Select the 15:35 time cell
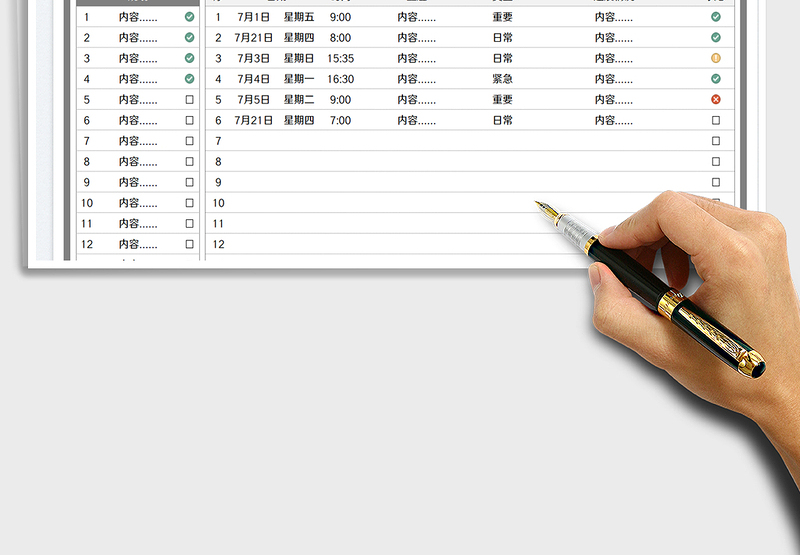 [x=340, y=58]
